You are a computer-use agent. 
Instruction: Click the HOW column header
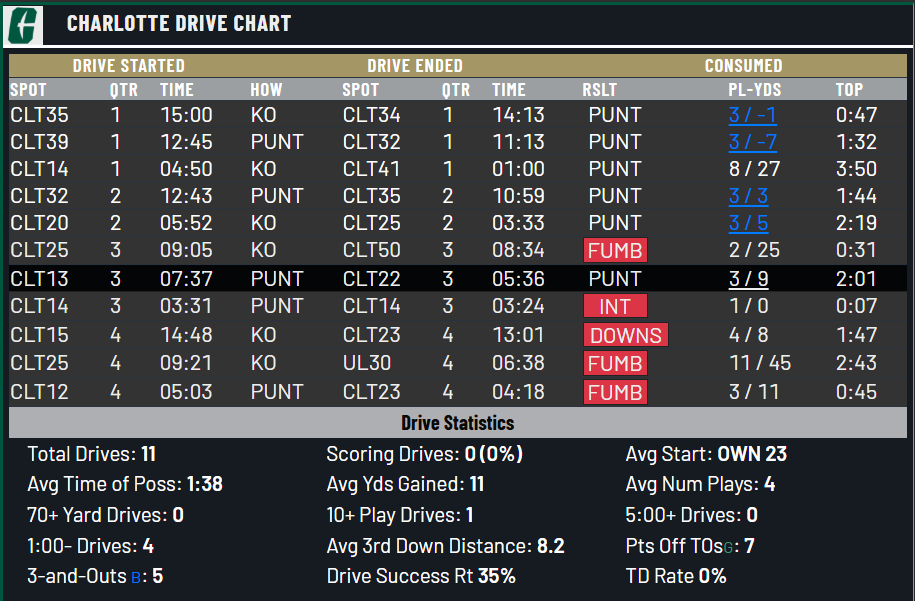(x=266, y=90)
